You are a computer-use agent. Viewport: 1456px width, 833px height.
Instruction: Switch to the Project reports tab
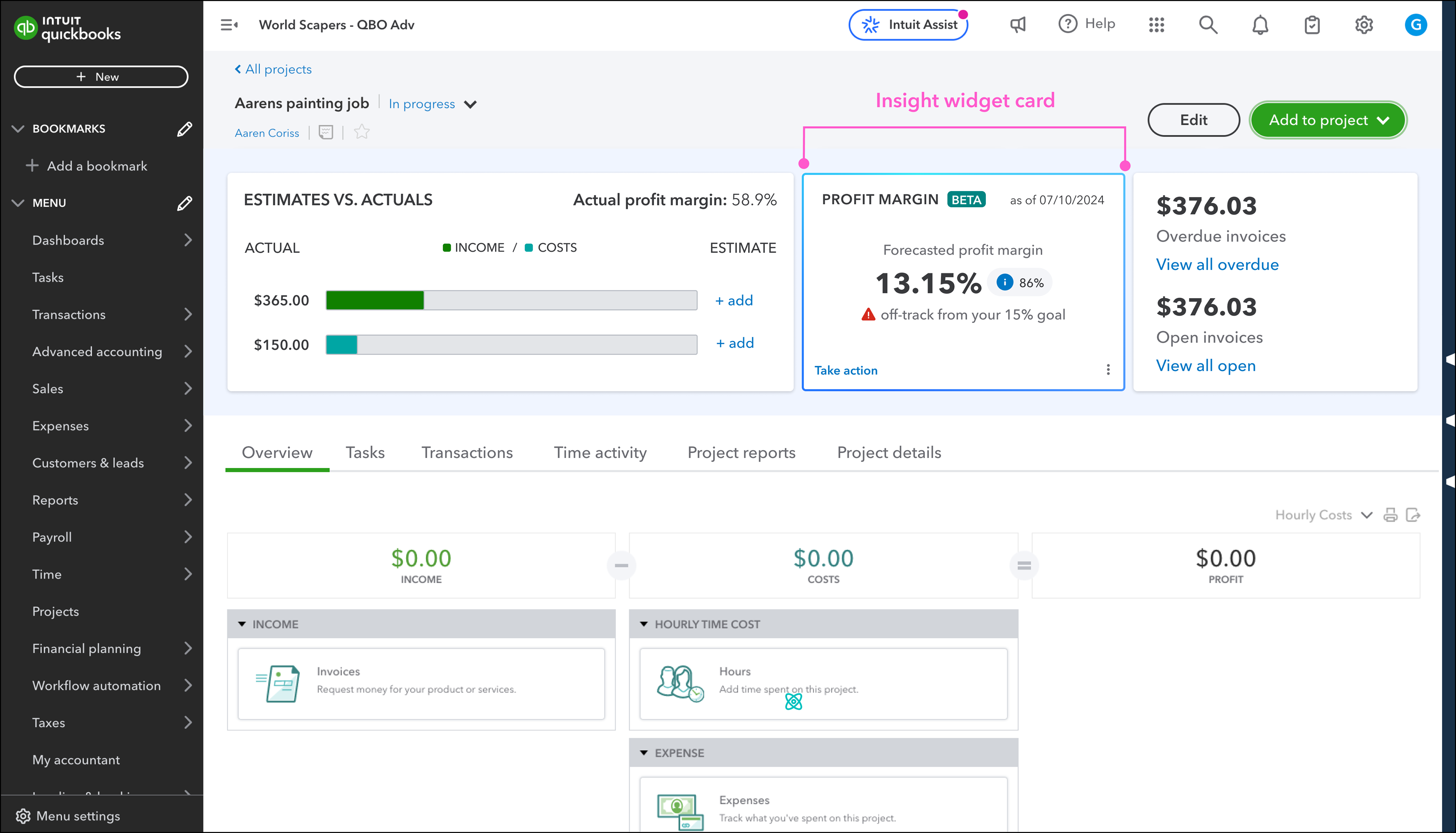(x=741, y=453)
